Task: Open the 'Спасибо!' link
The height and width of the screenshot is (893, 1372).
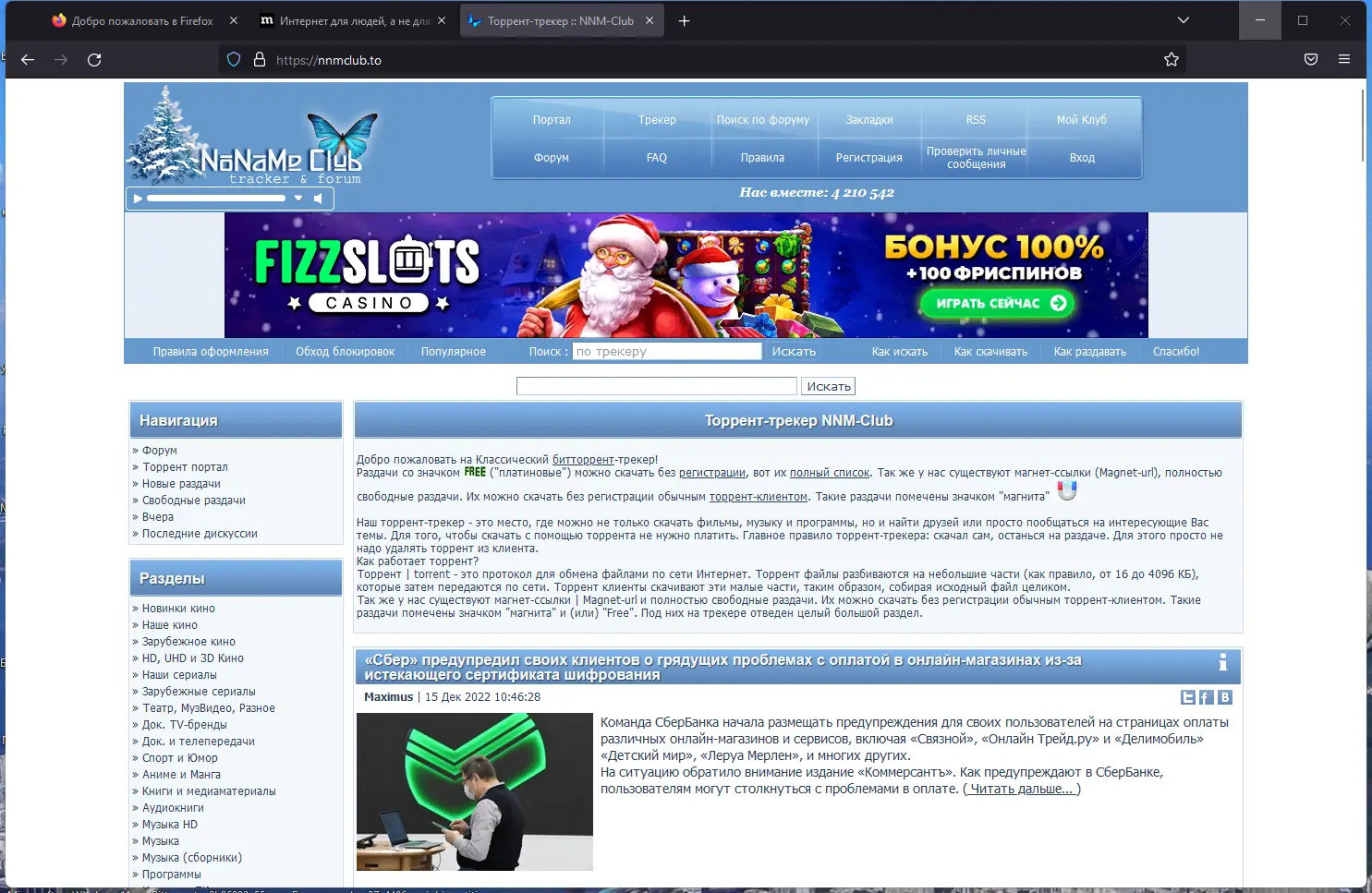Action: pos(1176,352)
